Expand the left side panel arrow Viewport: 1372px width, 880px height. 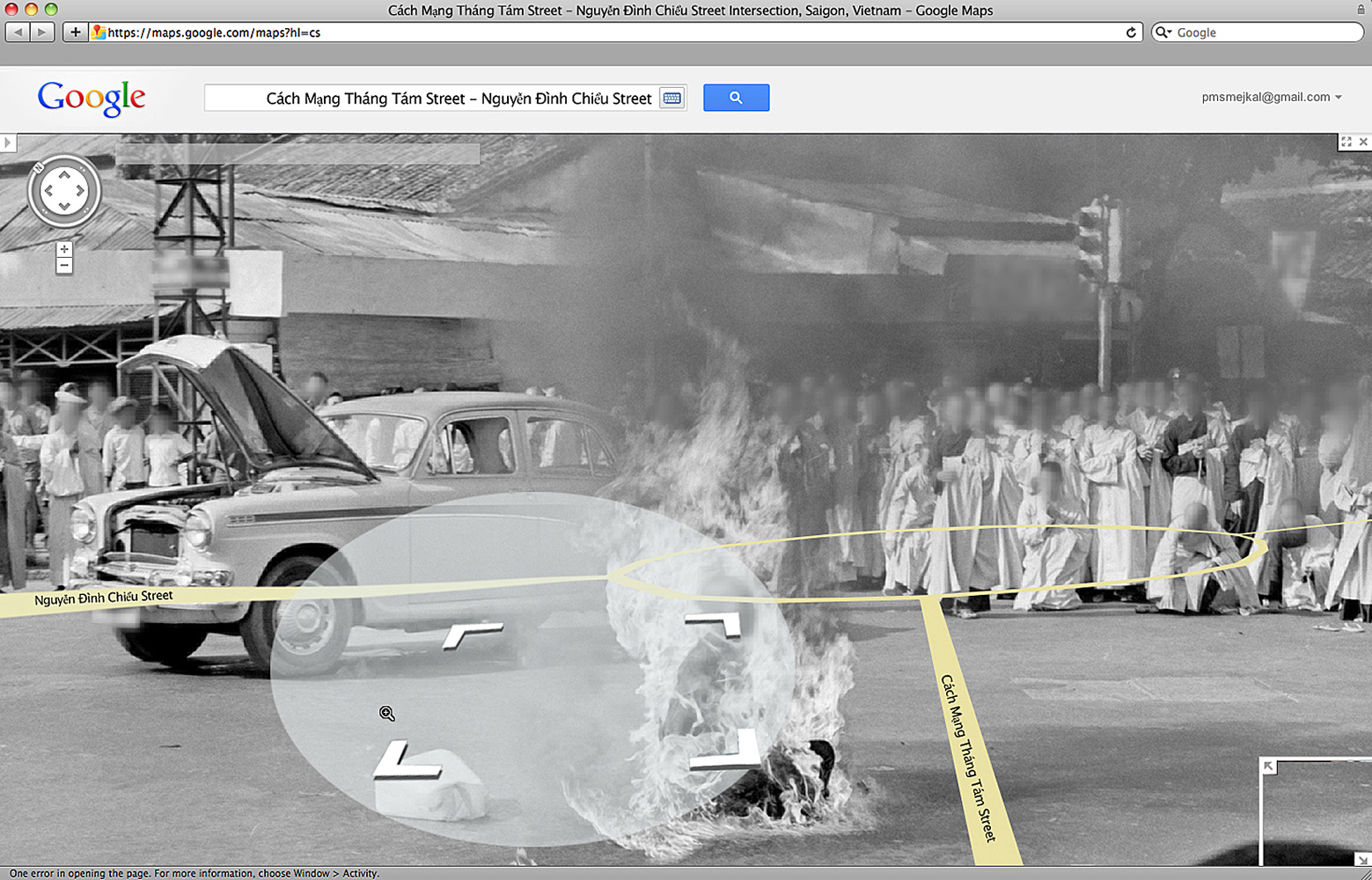8,143
